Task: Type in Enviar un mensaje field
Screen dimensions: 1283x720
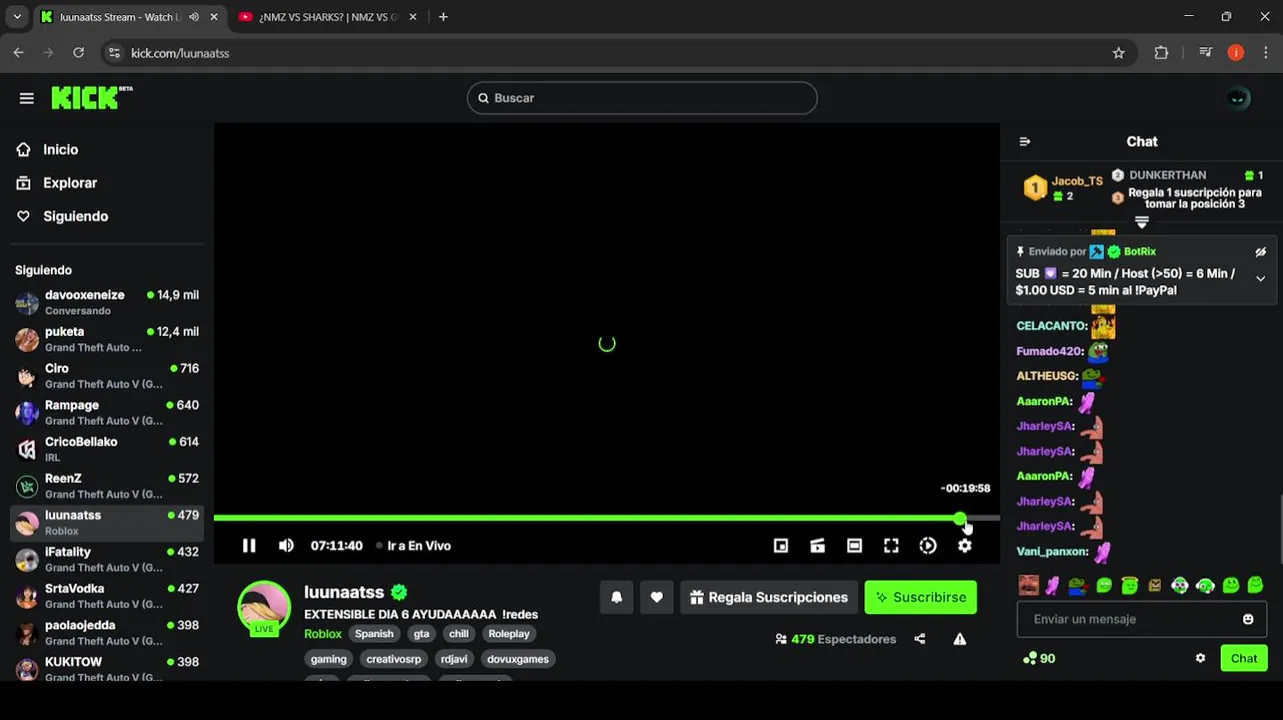Action: (1130, 619)
